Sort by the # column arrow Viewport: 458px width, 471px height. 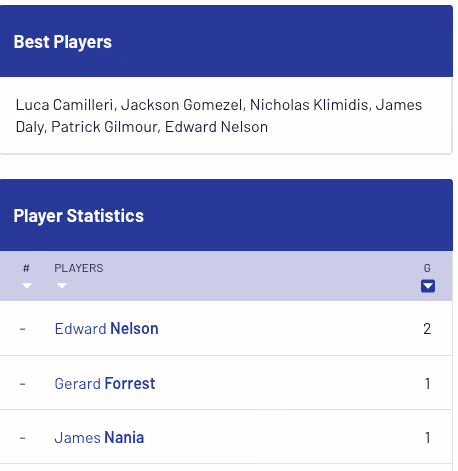pyautogui.click(x=27, y=285)
